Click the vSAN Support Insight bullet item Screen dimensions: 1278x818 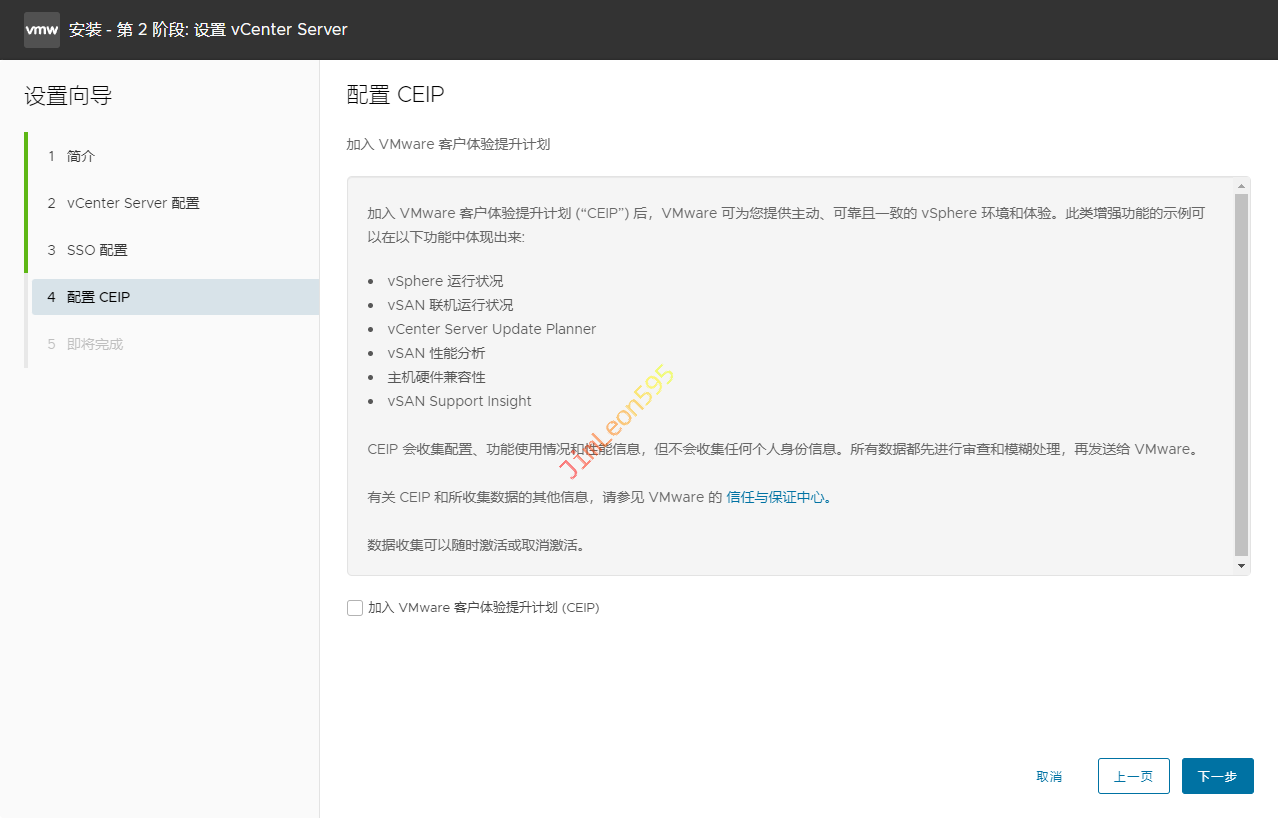tap(459, 401)
